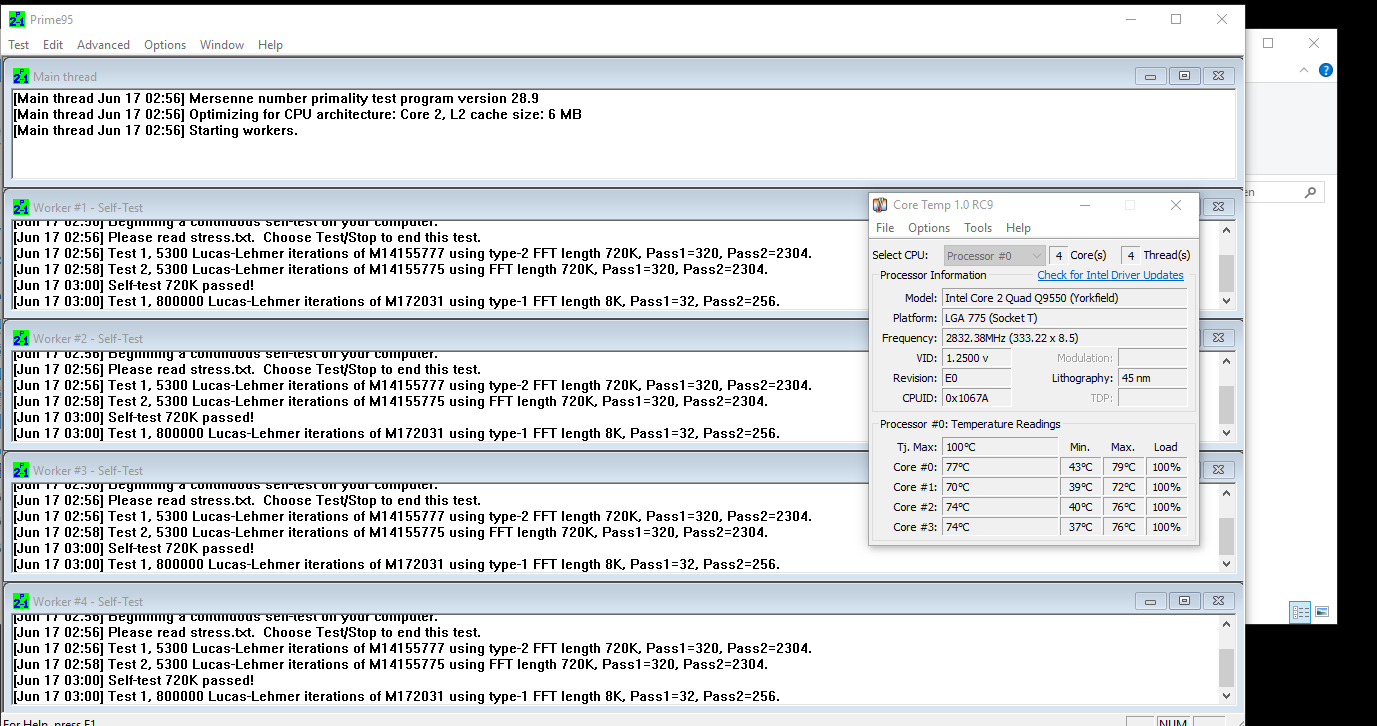
Task: Click the search magnifier in background window
Action: click(x=1310, y=192)
